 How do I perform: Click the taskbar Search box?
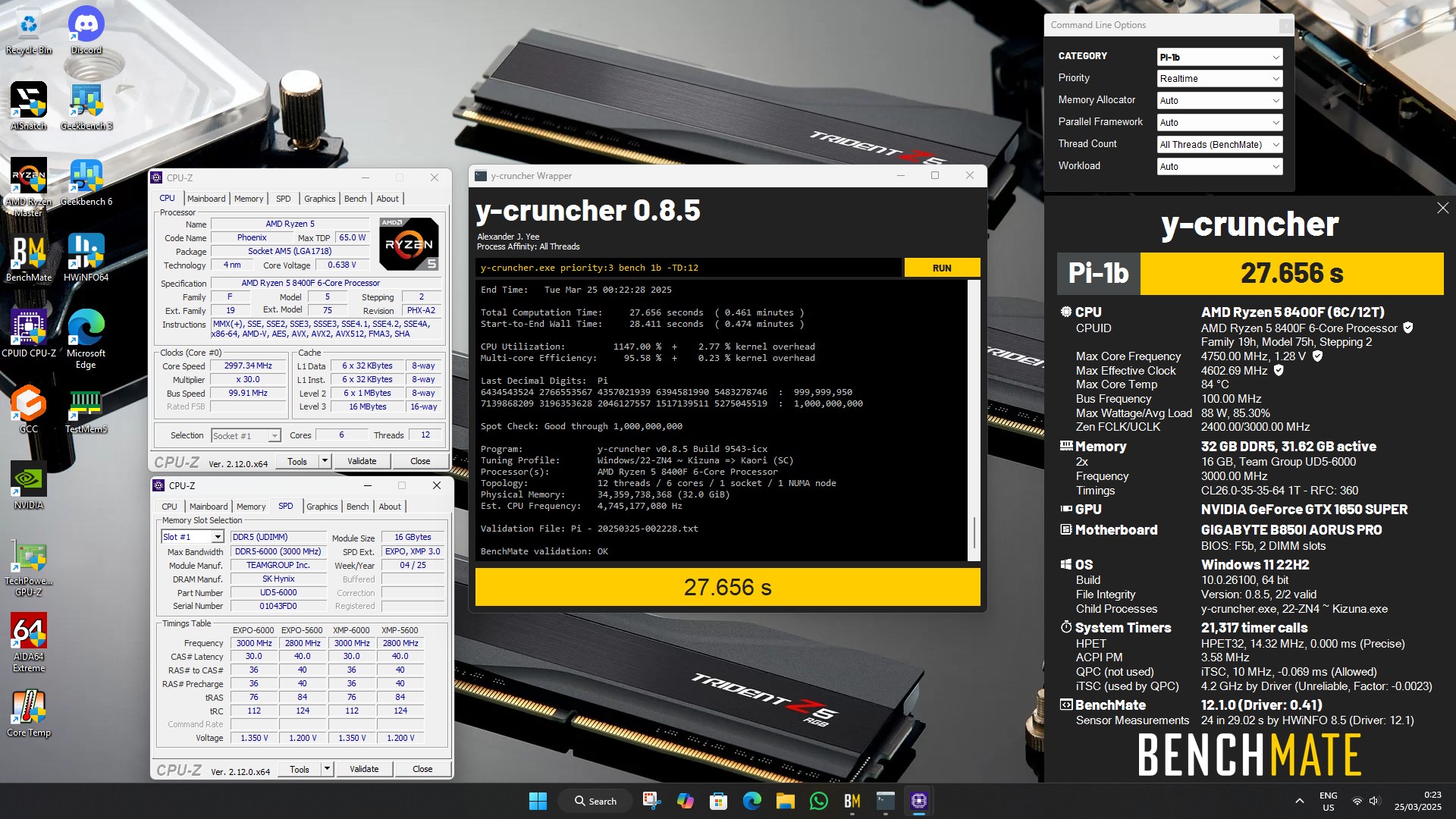[x=595, y=801]
